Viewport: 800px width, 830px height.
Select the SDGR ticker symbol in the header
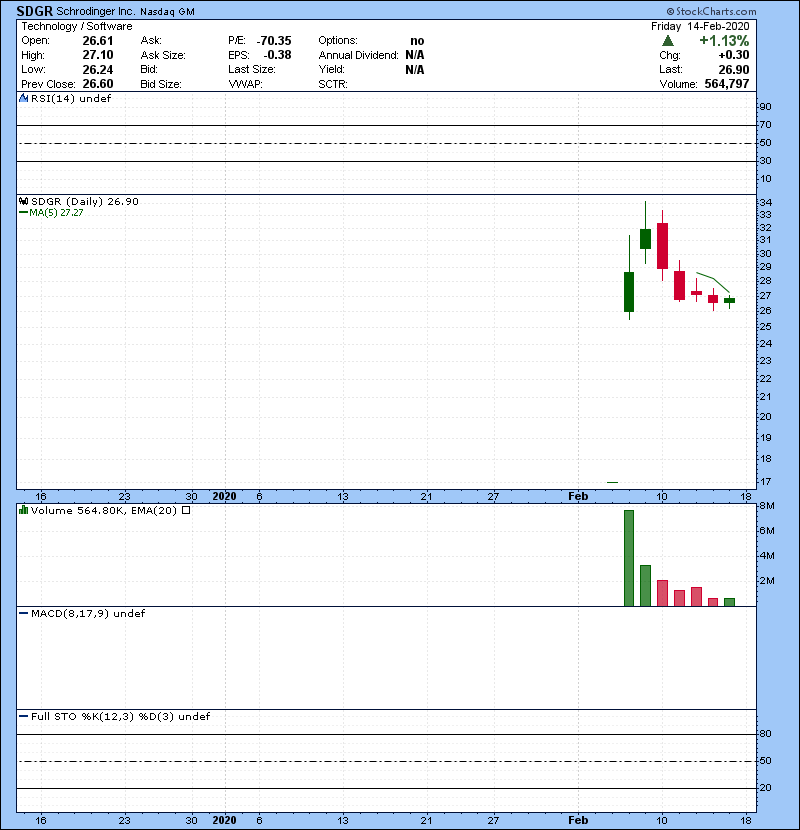point(34,11)
